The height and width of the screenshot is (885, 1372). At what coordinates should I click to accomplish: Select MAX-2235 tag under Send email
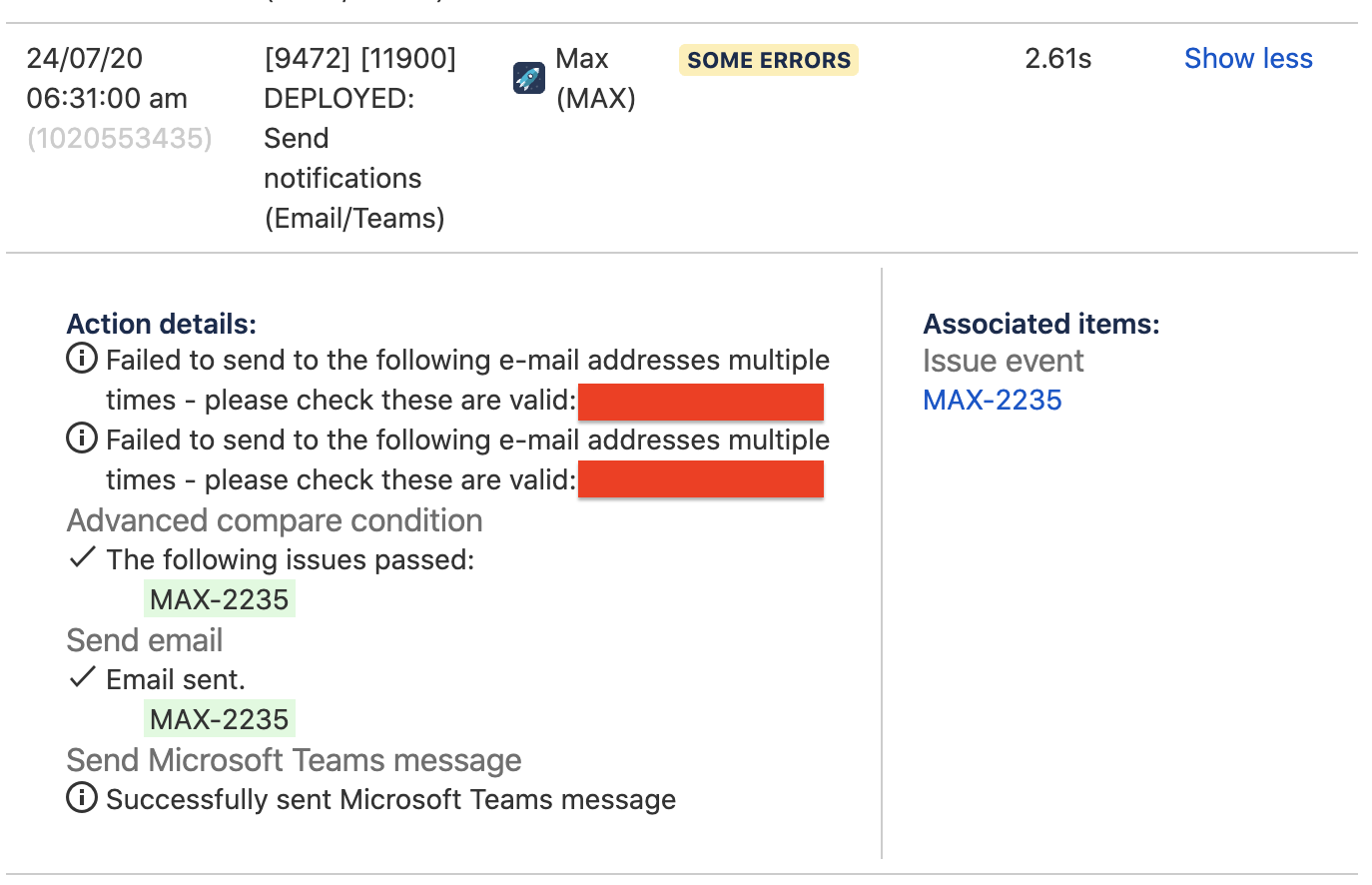click(x=220, y=719)
